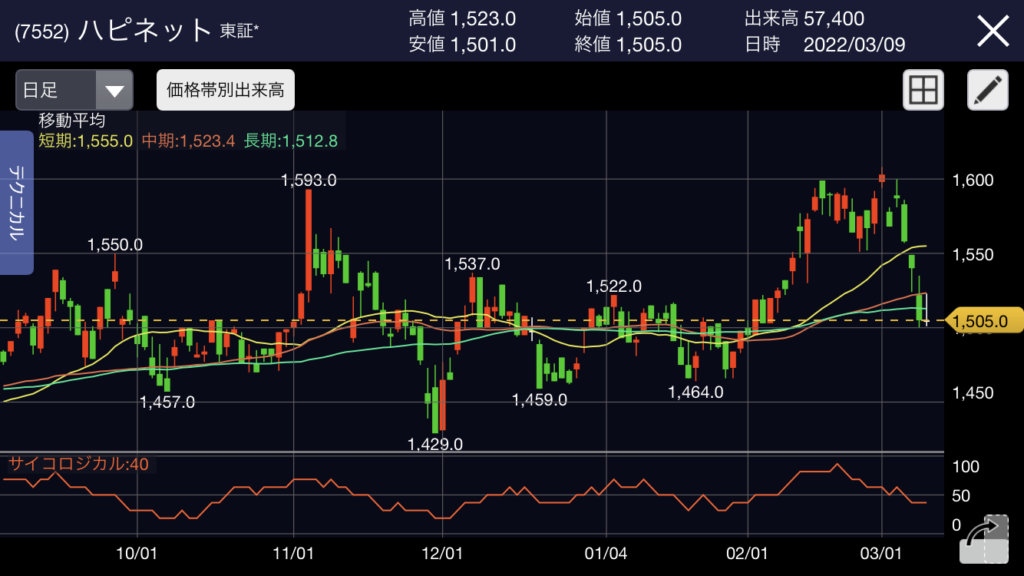The height and width of the screenshot is (576, 1024).
Task: Tap the 1,522.0 peak label
Action: [x=614, y=286]
